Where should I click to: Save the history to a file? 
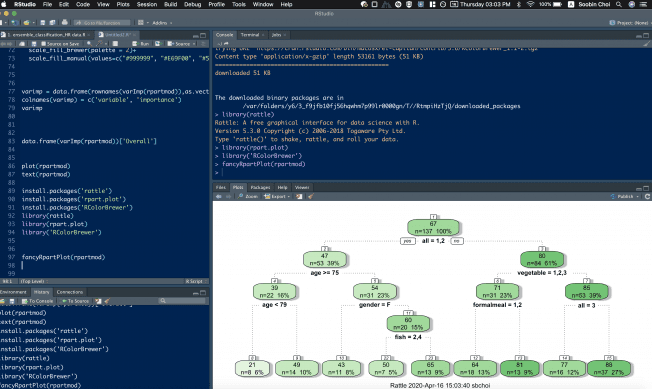pyautogui.click(x=12, y=301)
